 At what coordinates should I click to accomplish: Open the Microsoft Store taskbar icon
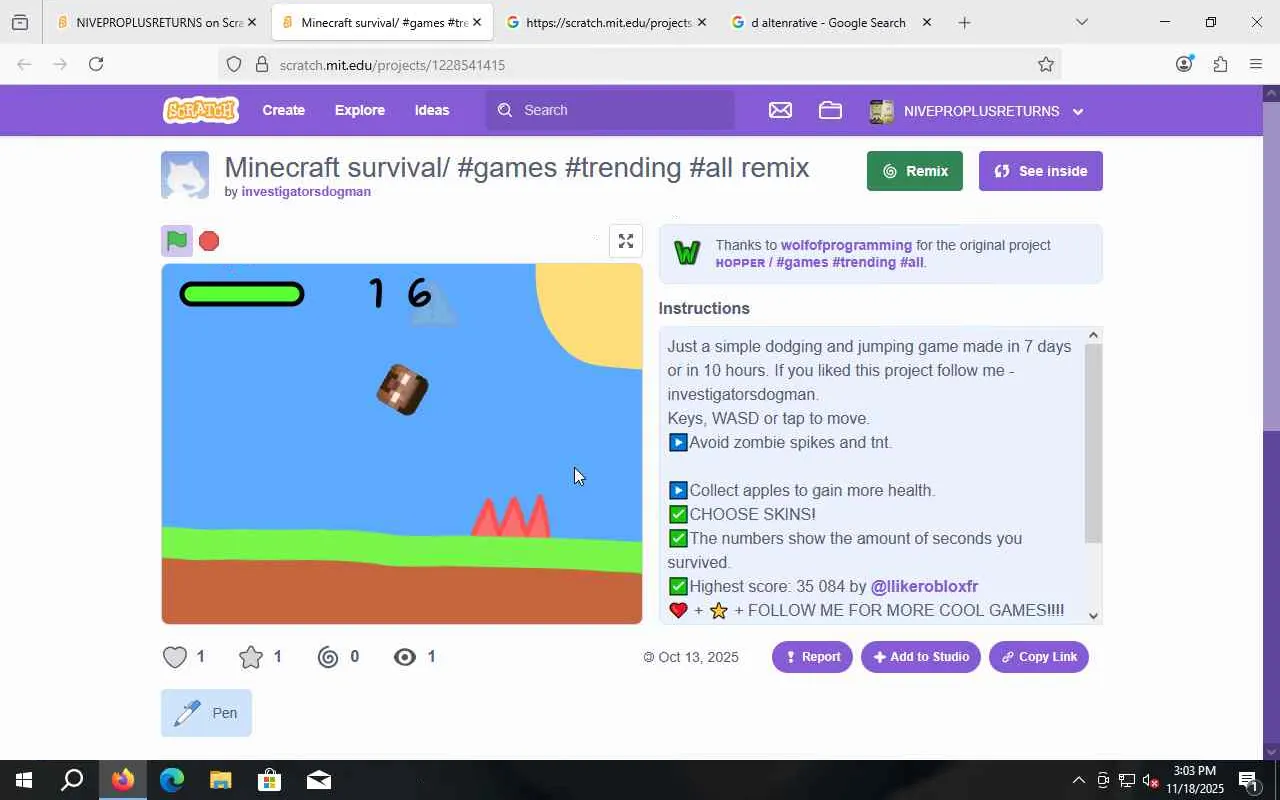(x=269, y=780)
